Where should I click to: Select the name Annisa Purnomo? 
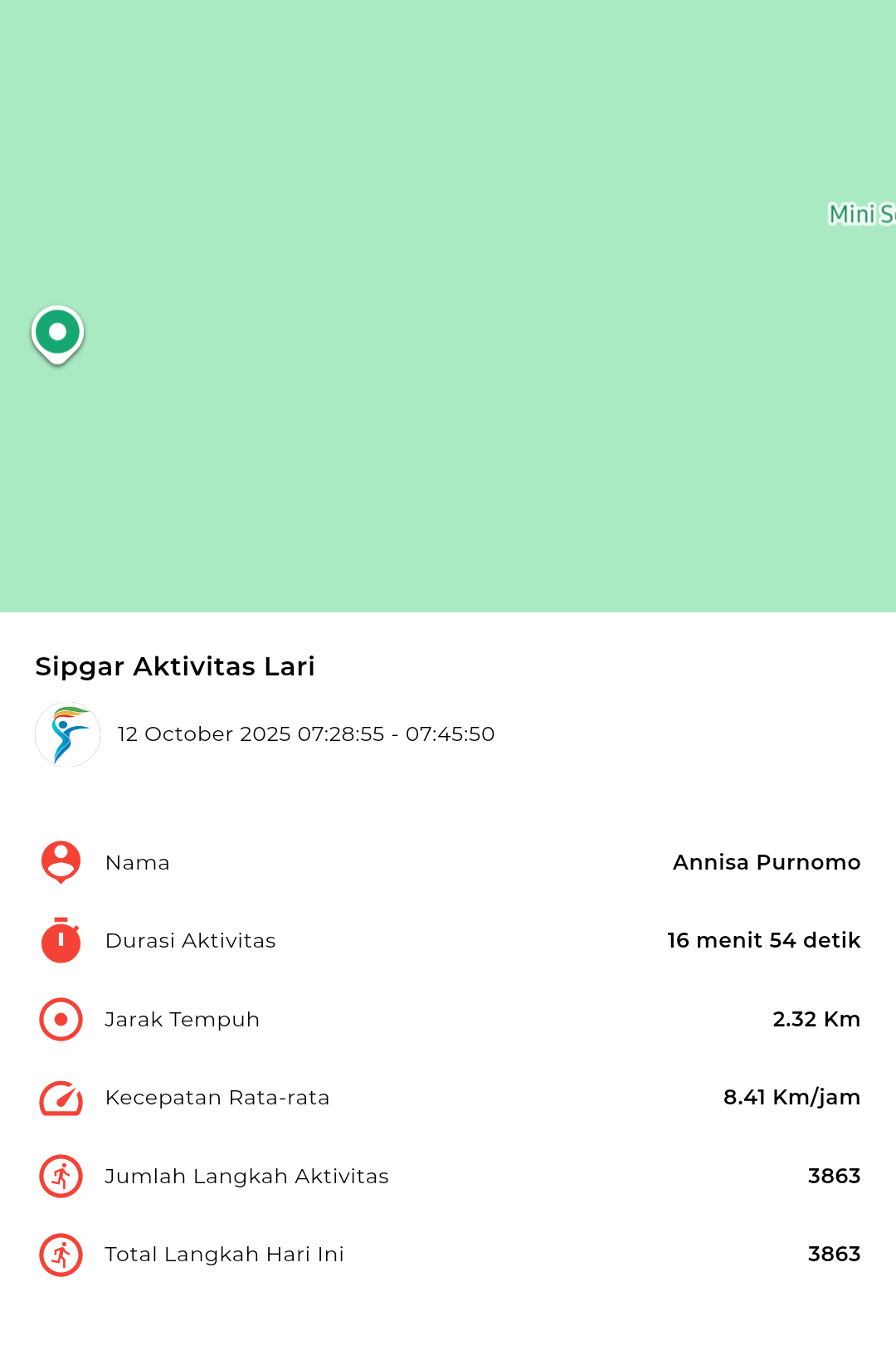point(766,862)
